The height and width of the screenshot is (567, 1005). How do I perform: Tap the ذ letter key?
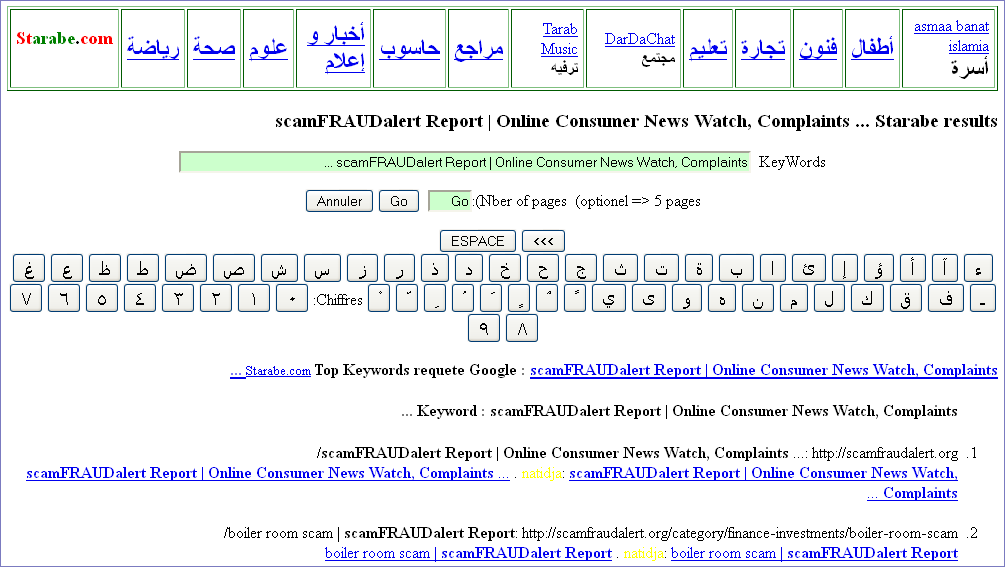[435, 268]
